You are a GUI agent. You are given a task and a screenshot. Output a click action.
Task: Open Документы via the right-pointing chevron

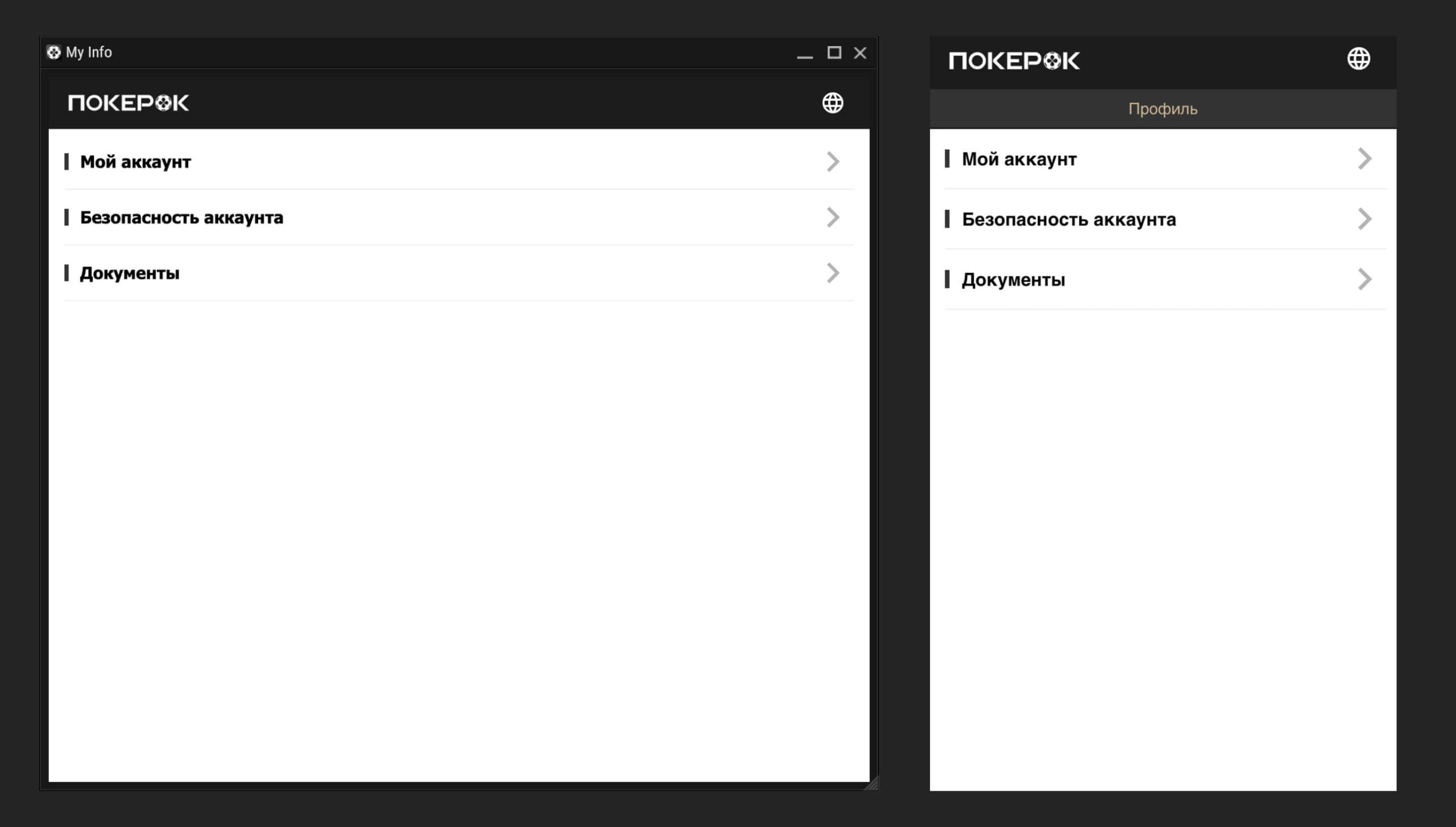[x=833, y=273]
